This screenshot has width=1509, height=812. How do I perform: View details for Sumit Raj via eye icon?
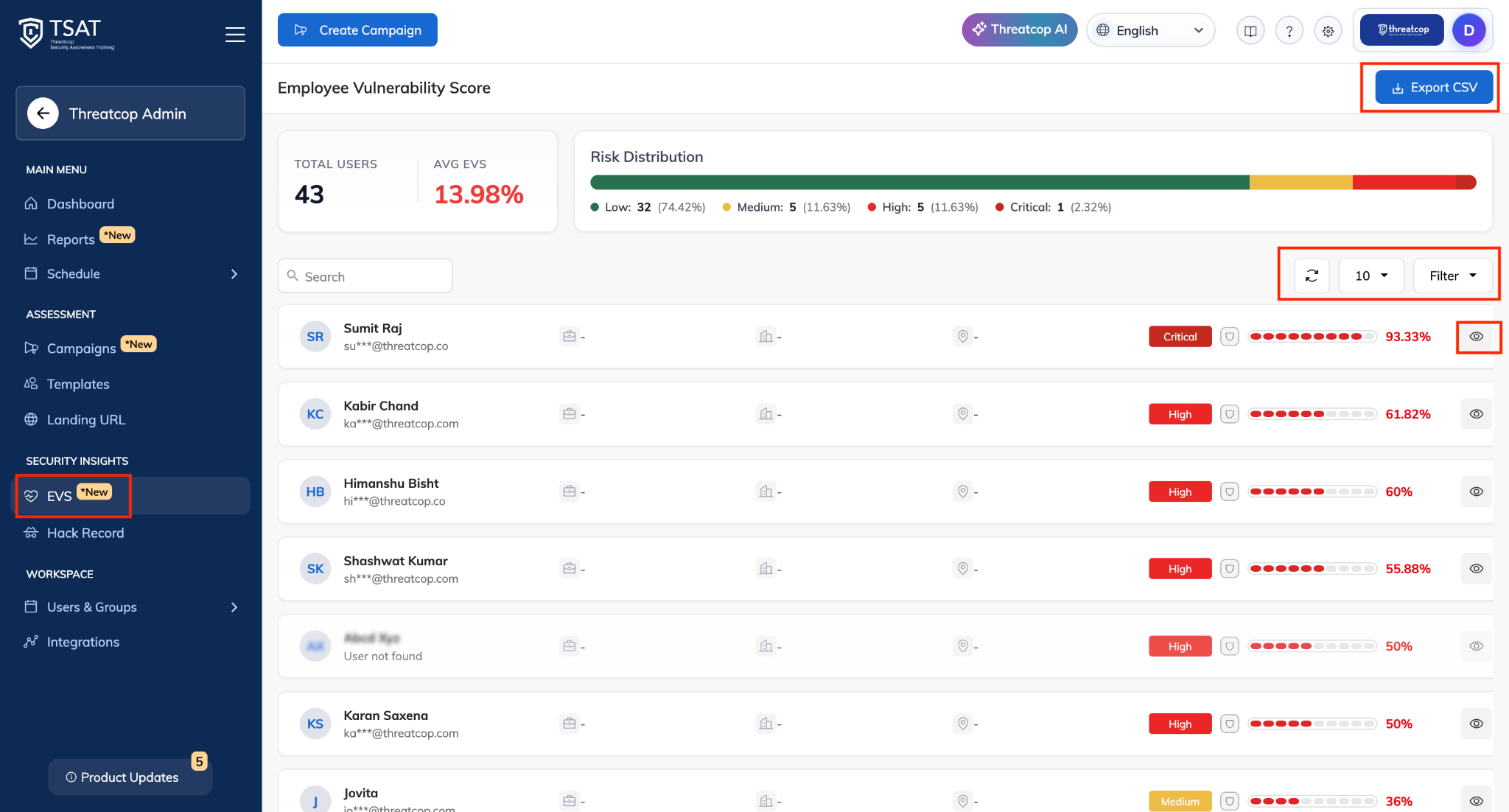click(1477, 337)
